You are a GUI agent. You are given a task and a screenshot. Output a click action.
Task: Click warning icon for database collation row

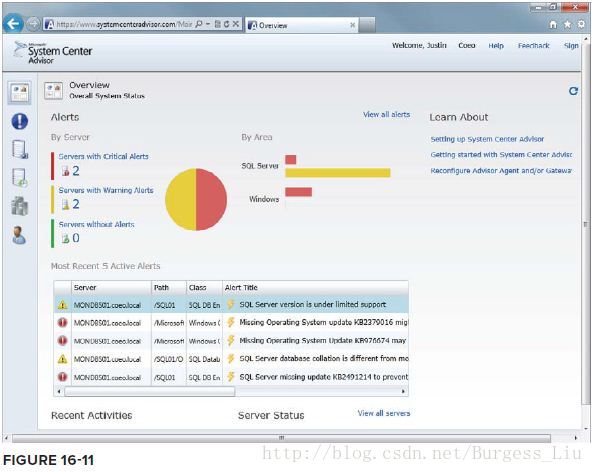coord(62,359)
